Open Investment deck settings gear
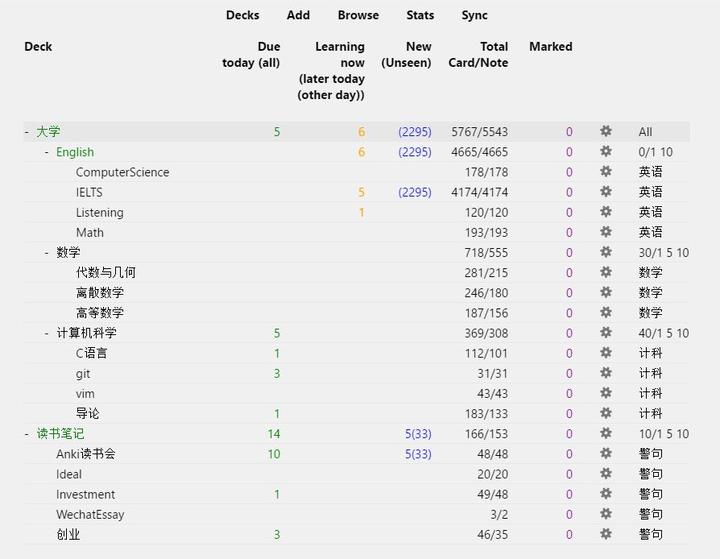The height and width of the screenshot is (559, 720). (x=605, y=494)
